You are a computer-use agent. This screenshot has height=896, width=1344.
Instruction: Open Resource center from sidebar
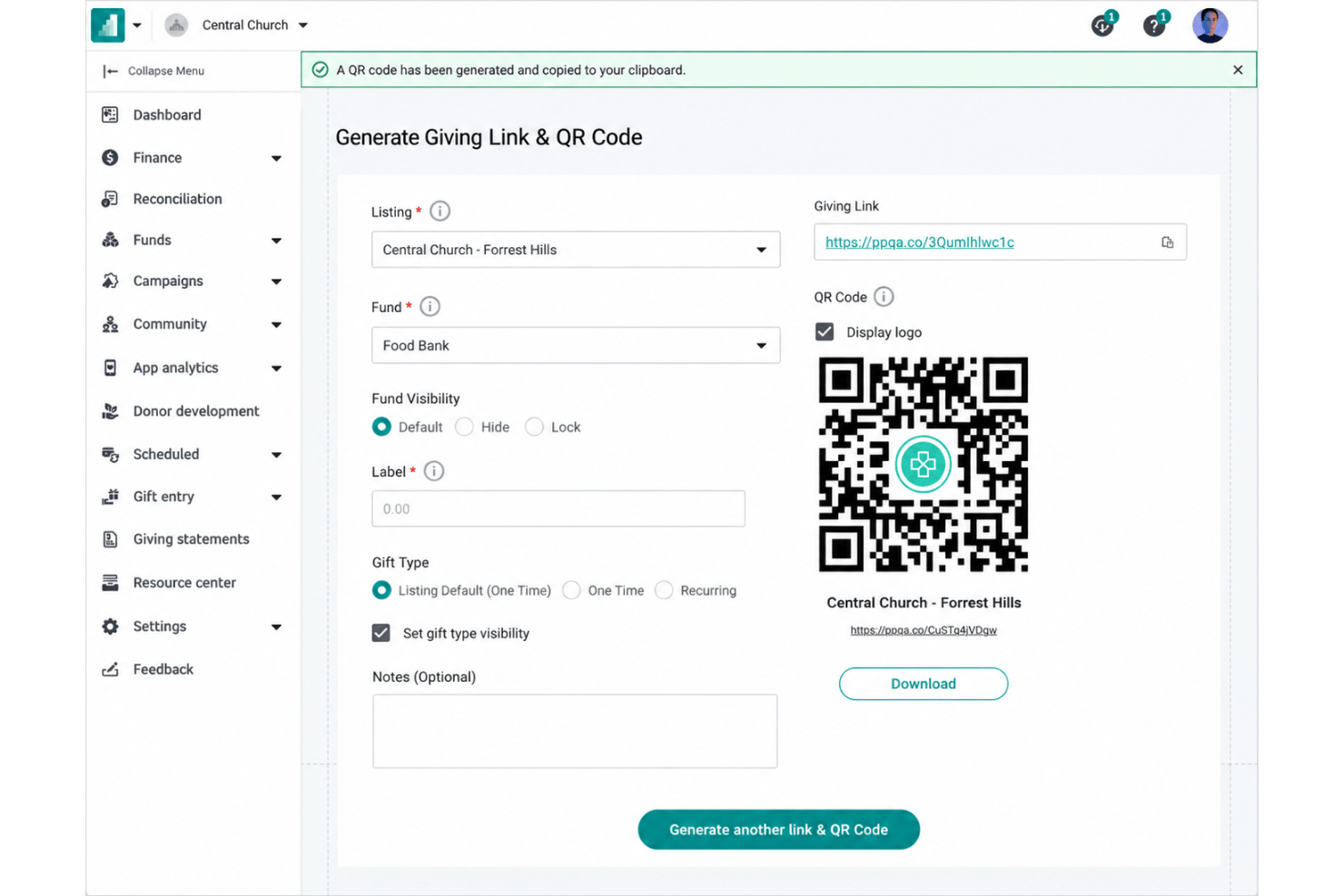point(184,583)
